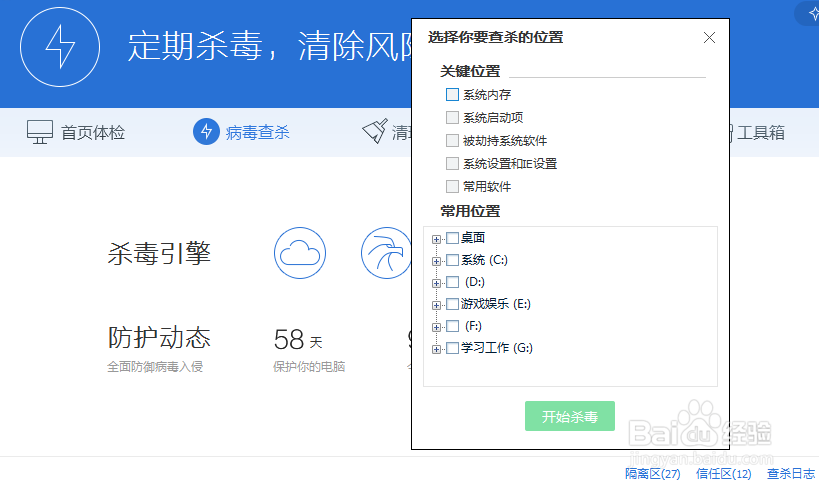This screenshot has height=487, width=819.
Task: Check the 游戏娱乐 (E:) drive checkbox
Action: pos(452,304)
